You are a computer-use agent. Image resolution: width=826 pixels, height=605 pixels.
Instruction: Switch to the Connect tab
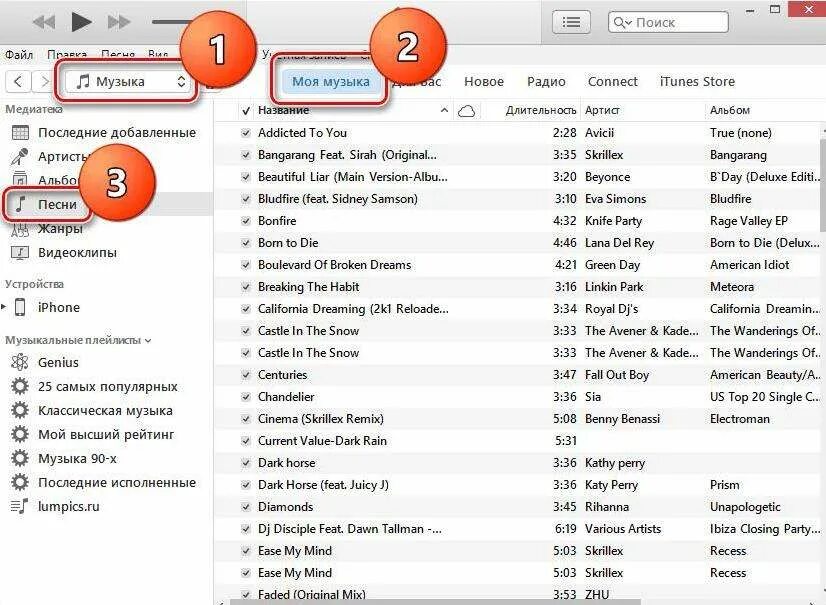point(613,82)
